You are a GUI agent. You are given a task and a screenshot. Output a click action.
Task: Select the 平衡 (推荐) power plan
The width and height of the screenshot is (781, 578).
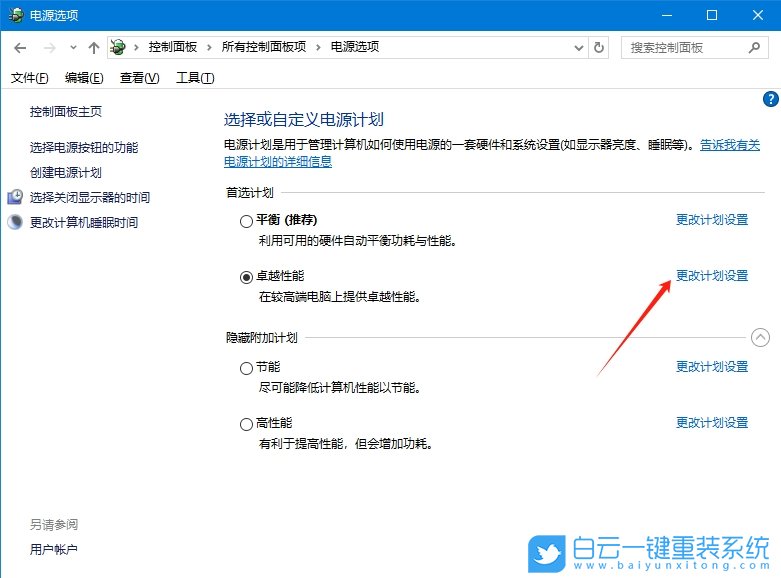pyautogui.click(x=246, y=221)
